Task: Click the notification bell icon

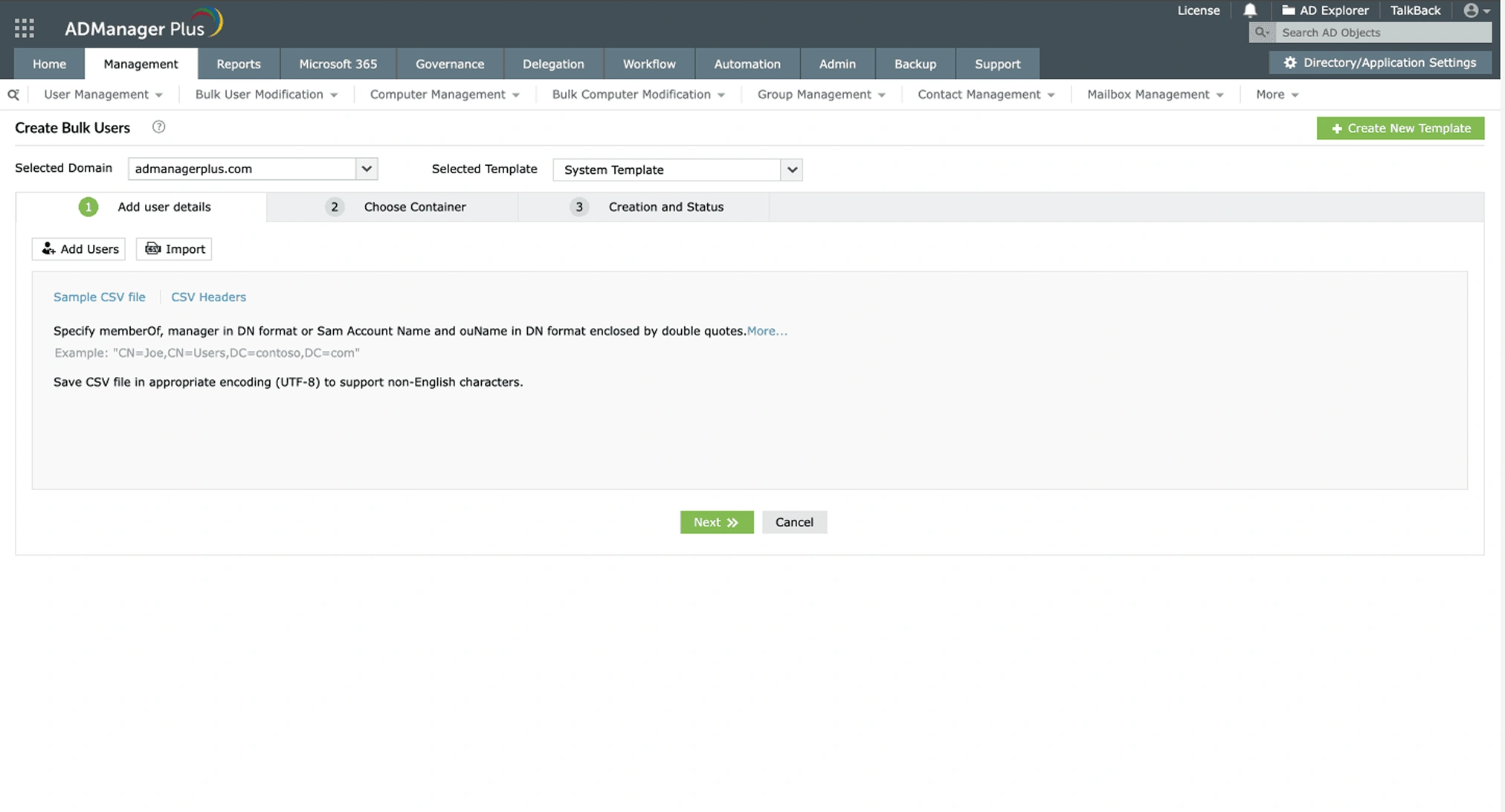Action: pyautogui.click(x=1250, y=10)
